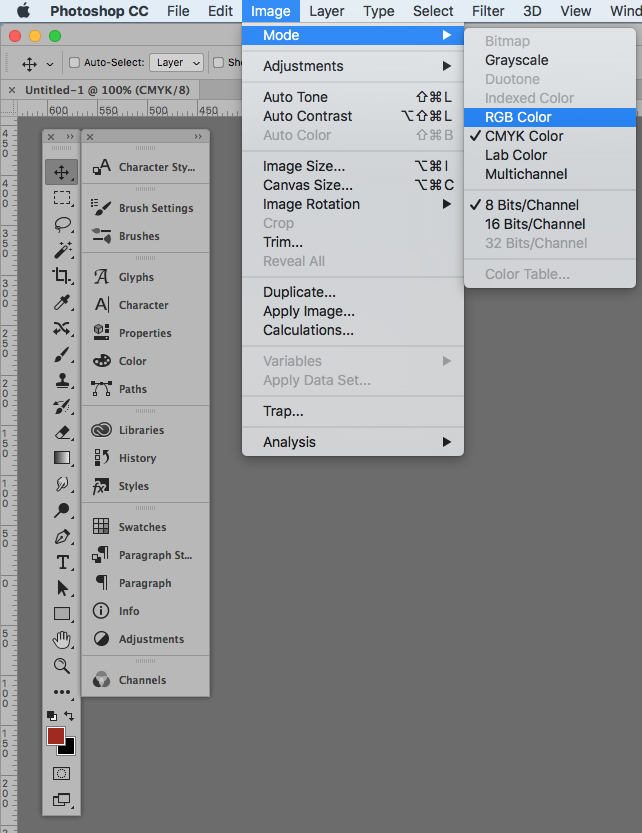Expand the collapsed panels dock arrows
This screenshot has width=642, height=833.
coord(198,137)
